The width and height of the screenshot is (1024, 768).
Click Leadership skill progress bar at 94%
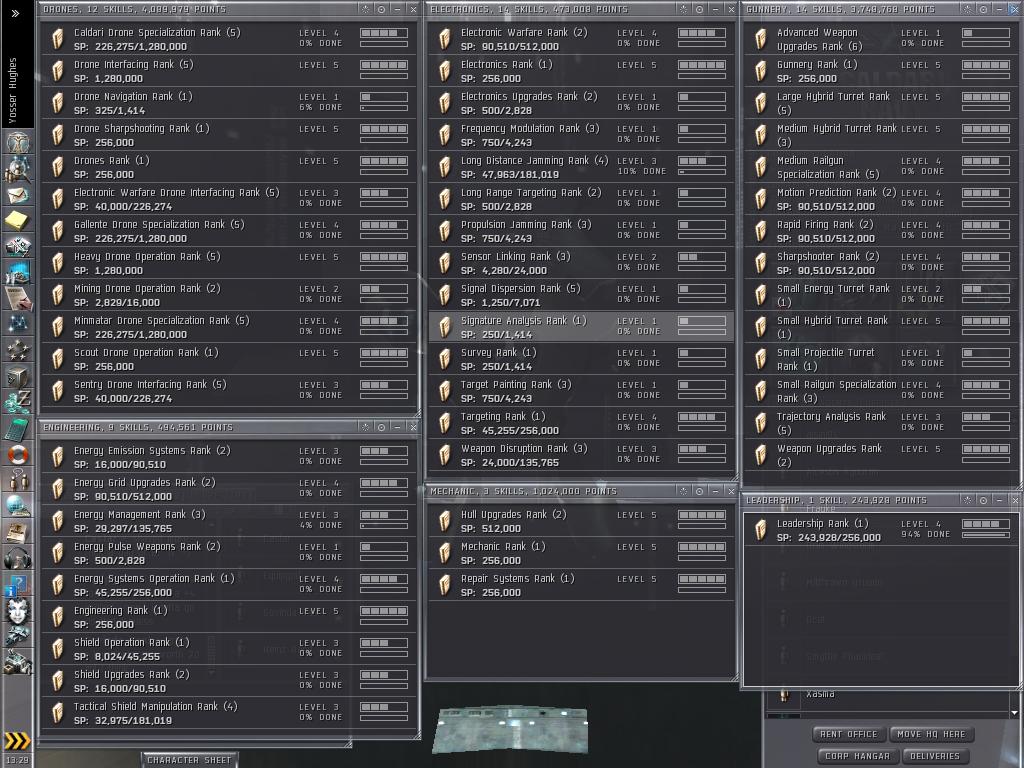(x=986, y=535)
